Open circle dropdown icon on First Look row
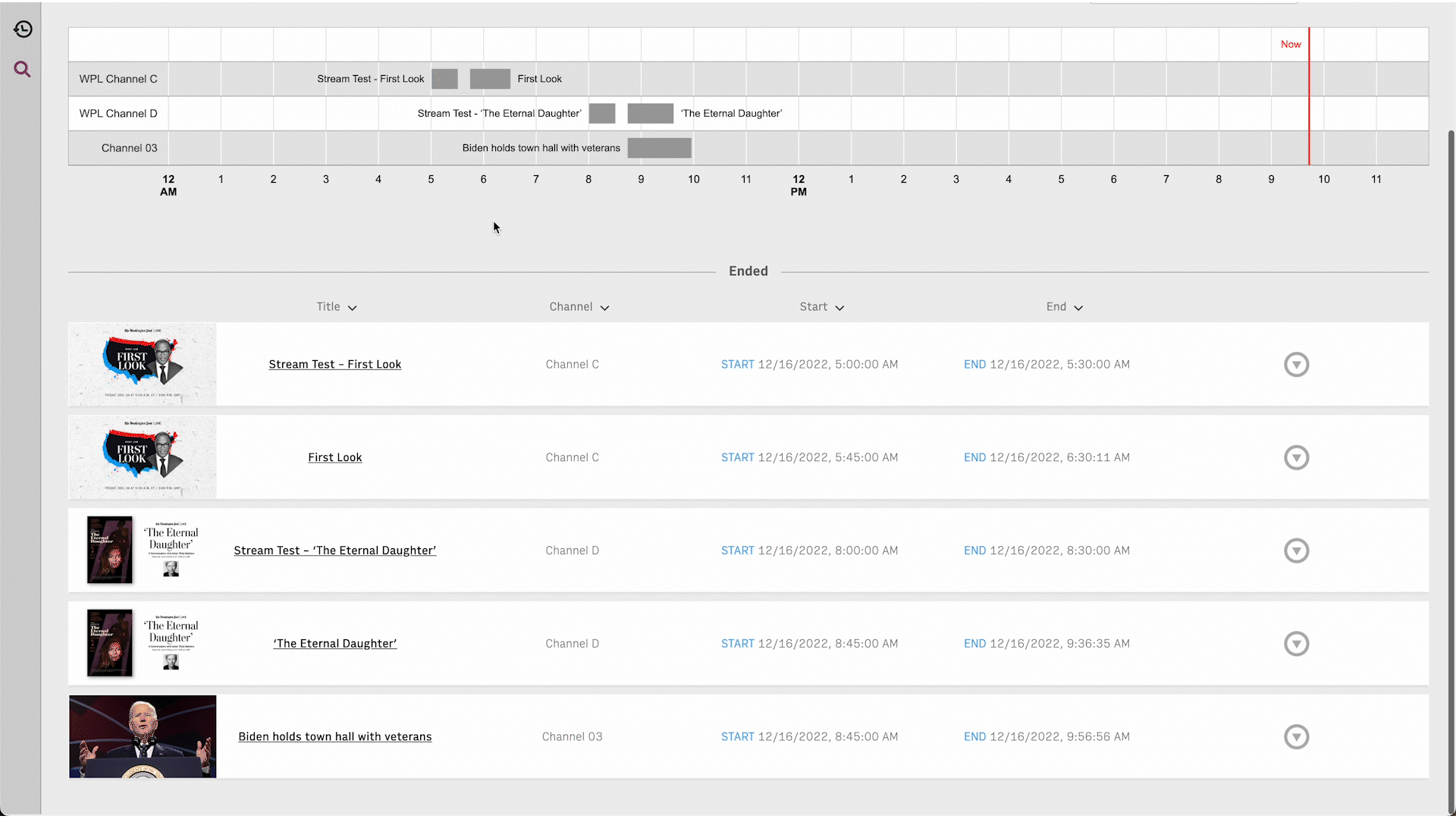This screenshot has width=1456, height=819. (1296, 458)
